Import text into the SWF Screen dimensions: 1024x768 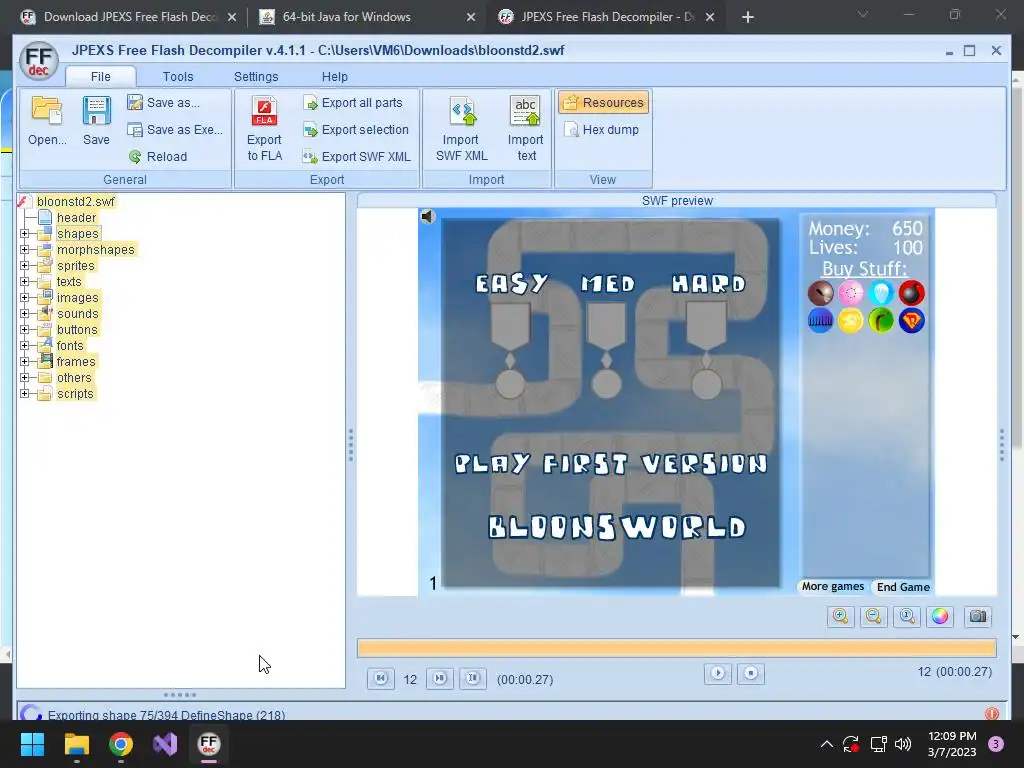tap(526, 129)
